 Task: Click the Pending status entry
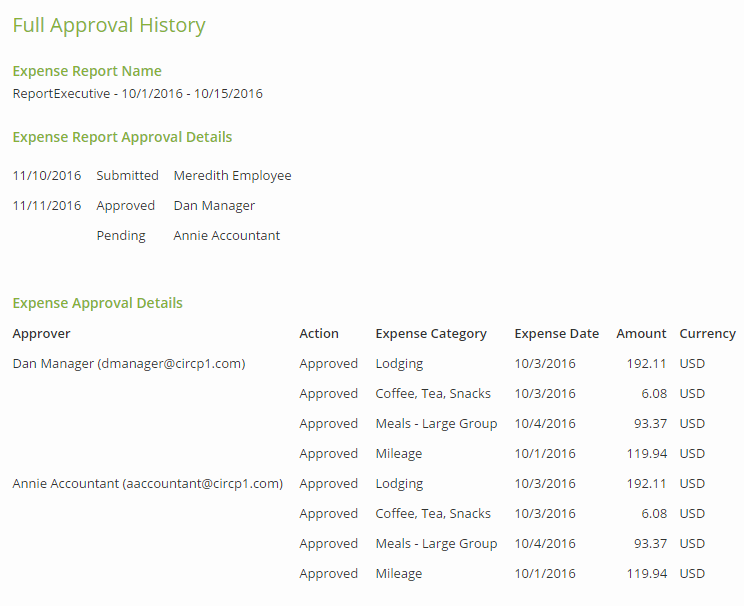(x=121, y=236)
